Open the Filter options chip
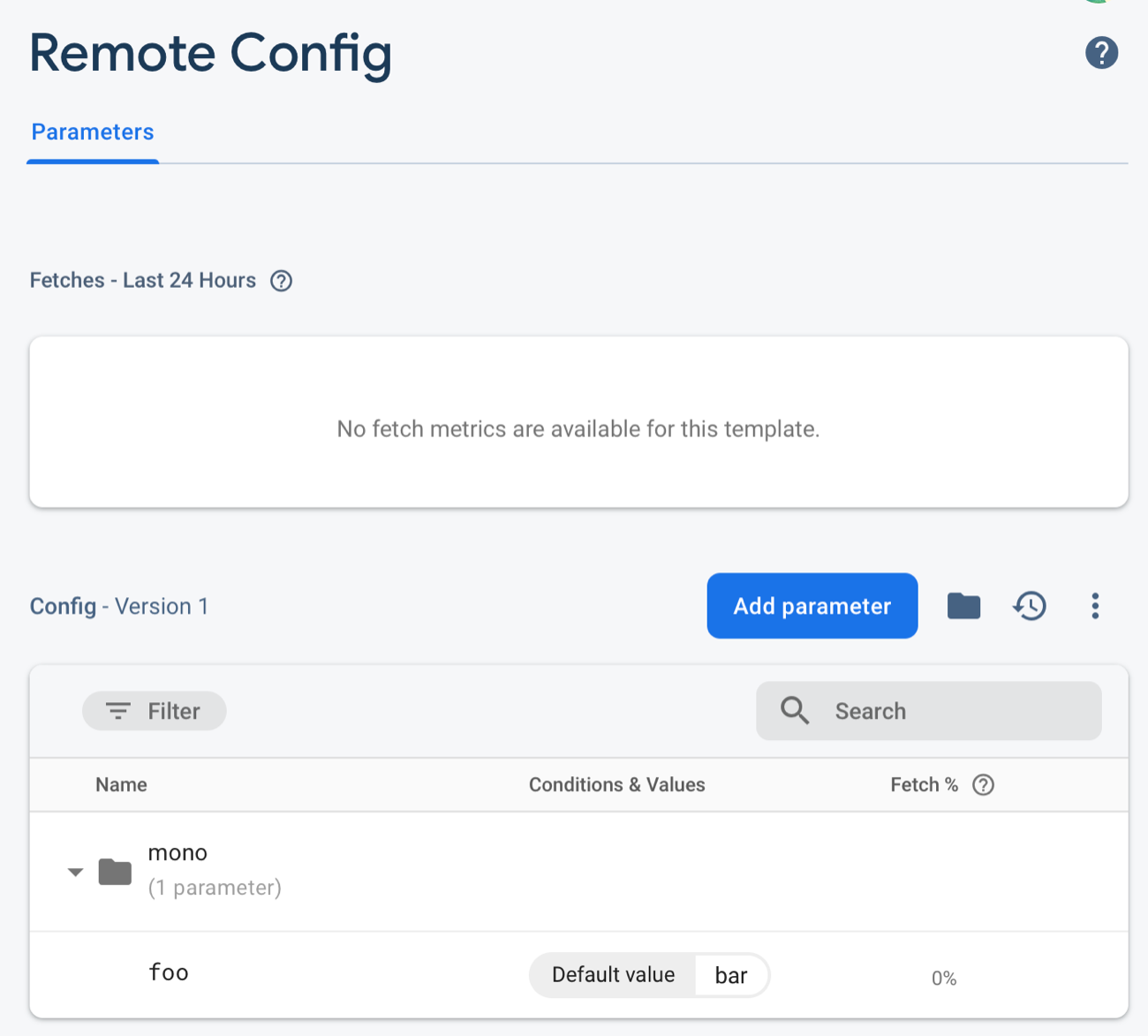The width and height of the screenshot is (1148, 1036). [x=154, y=711]
